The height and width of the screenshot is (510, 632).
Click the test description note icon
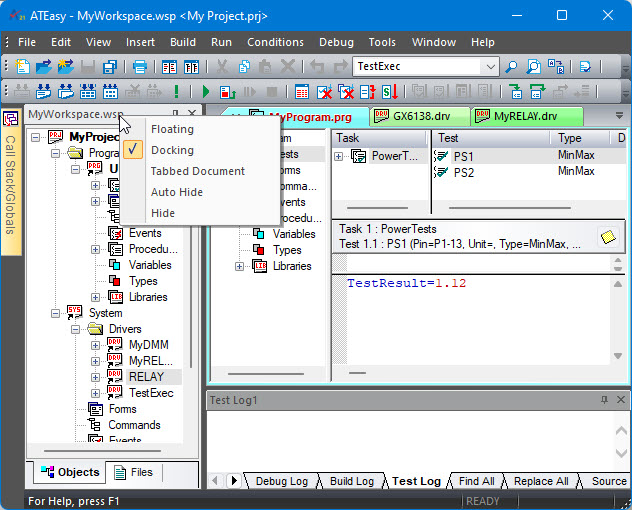607,237
